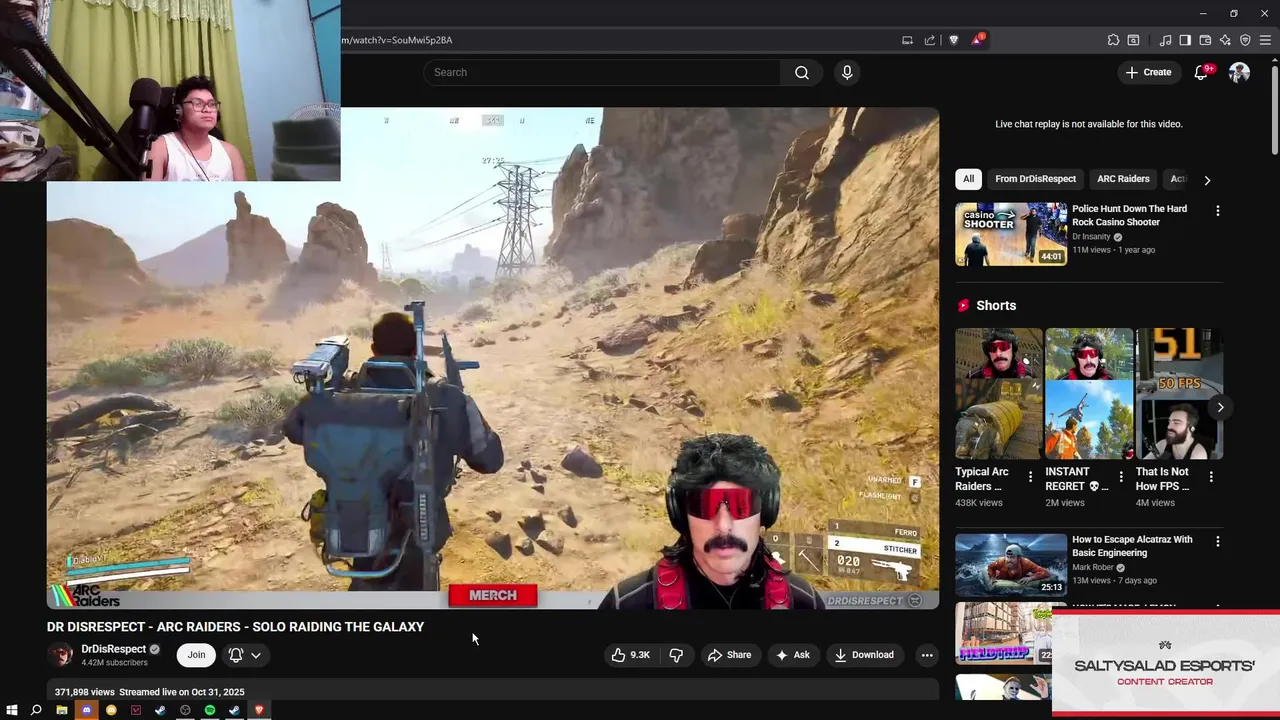Select the ARC Raiders filter chip
1280x720 pixels.
[1123, 179]
